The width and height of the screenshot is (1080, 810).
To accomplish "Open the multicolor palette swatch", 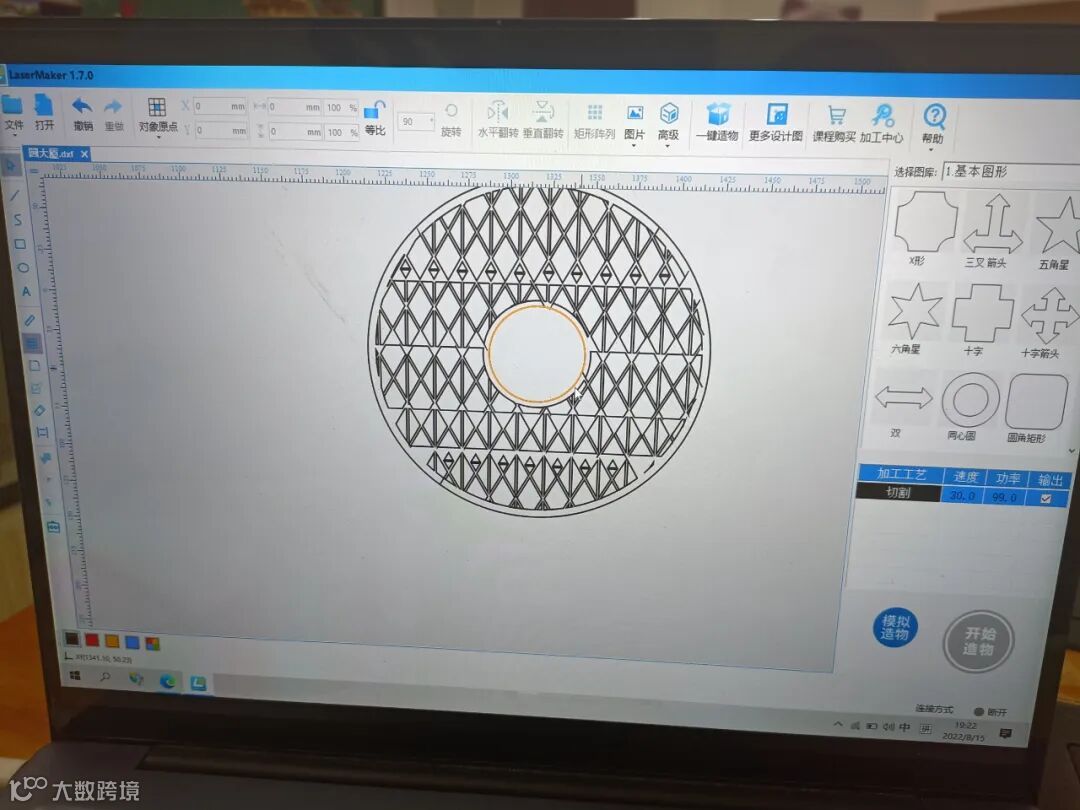I will (152, 643).
